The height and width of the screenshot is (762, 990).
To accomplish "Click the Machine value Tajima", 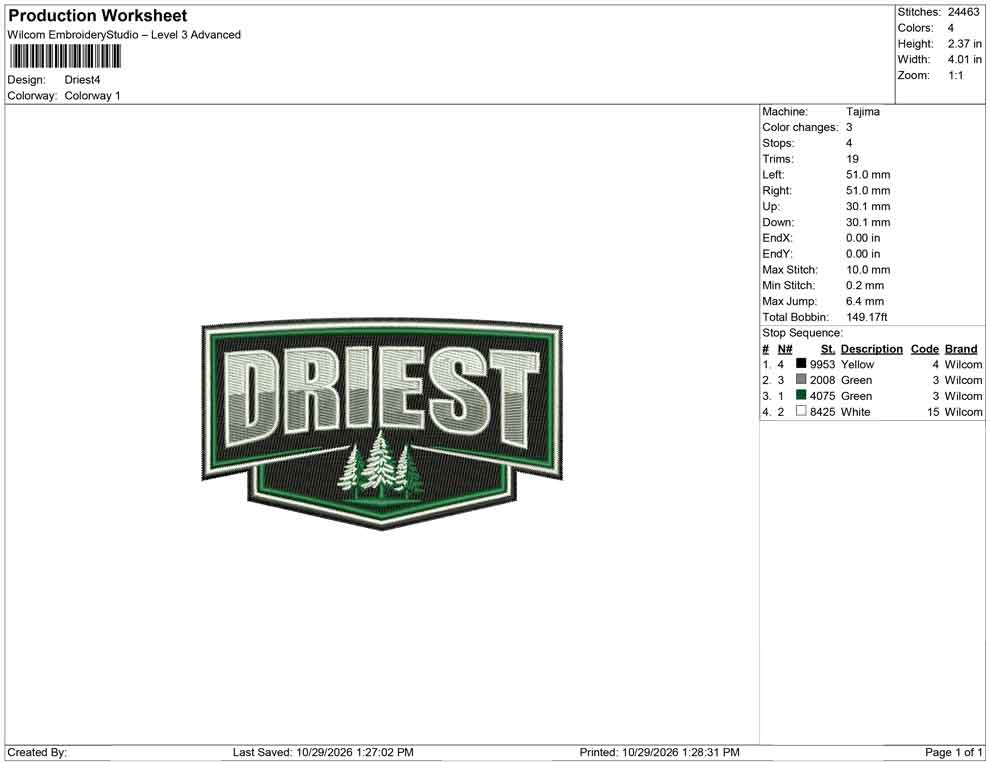I will click(x=862, y=112).
